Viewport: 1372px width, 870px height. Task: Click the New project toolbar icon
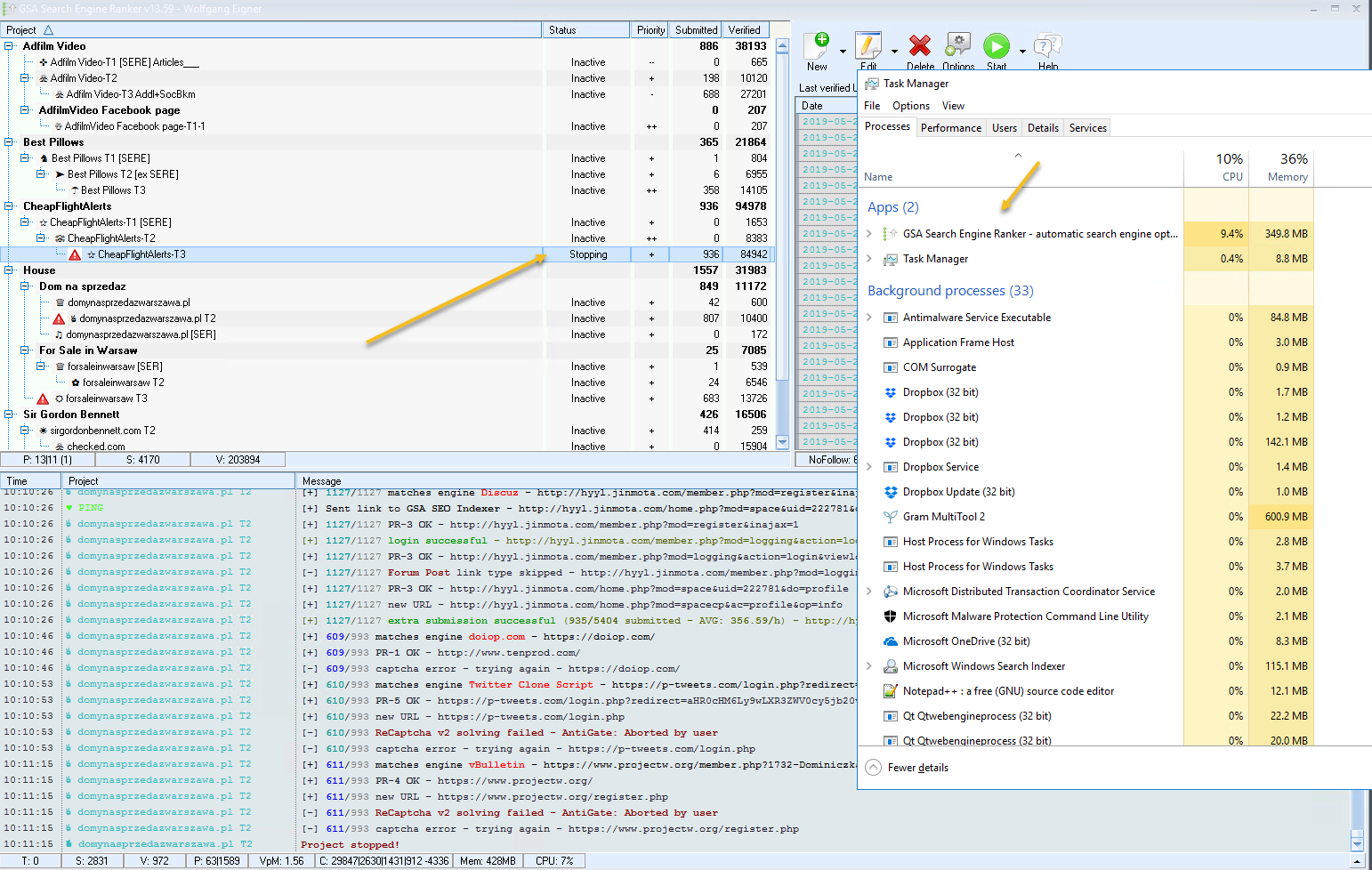pyautogui.click(x=817, y=45)
